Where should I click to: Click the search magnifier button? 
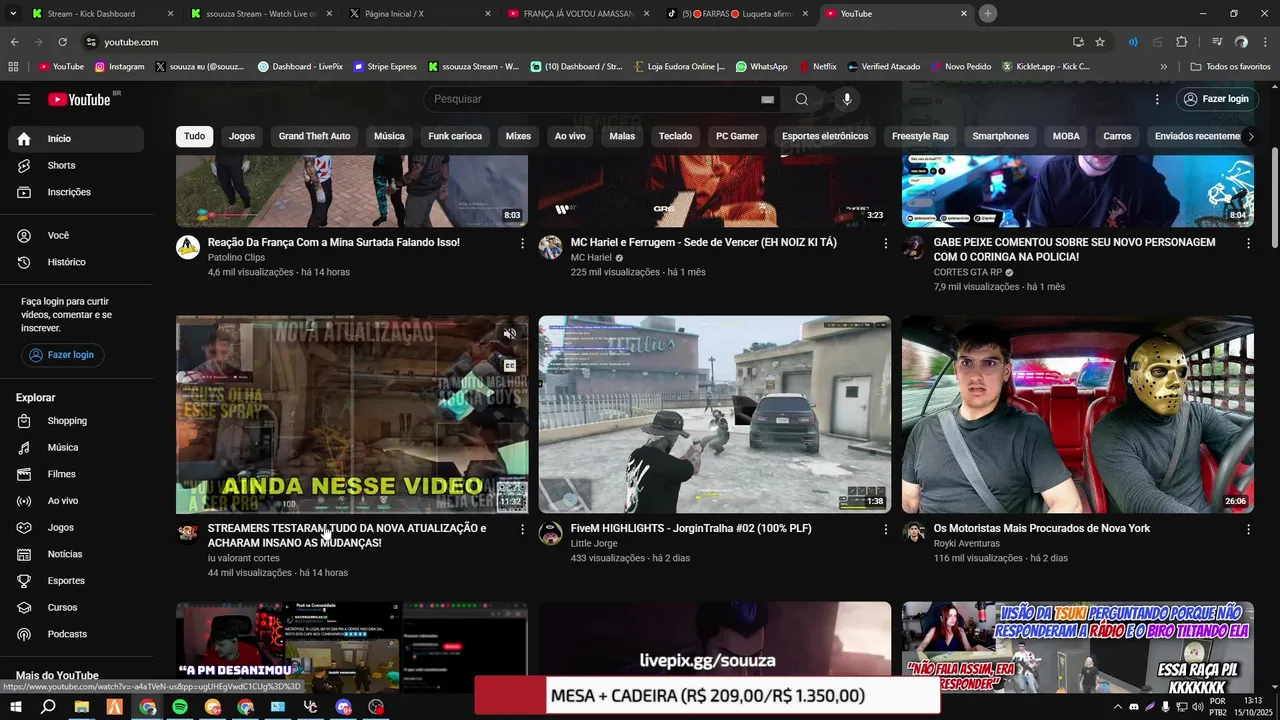[x=801, y=99]
